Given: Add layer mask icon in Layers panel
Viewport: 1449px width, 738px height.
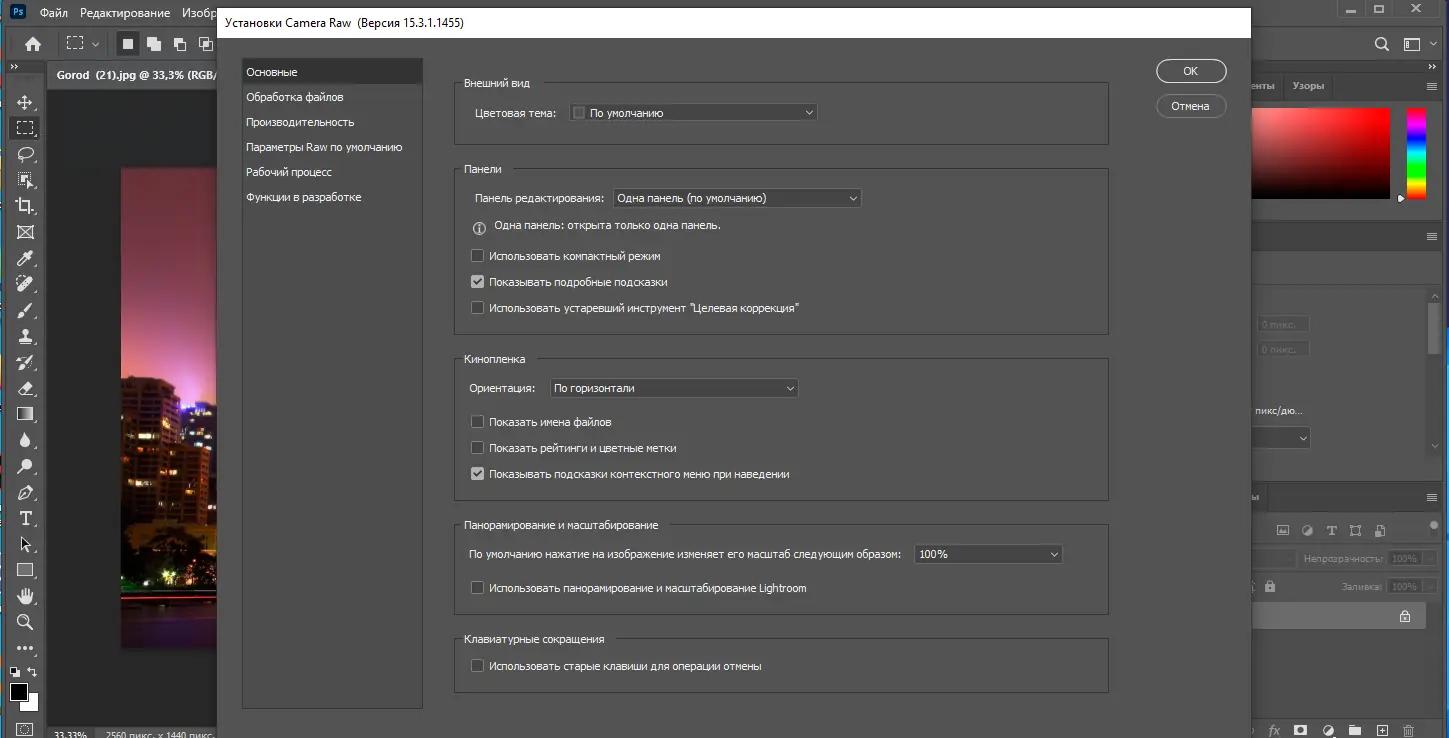Looking at the screenshot, I should (x=1300, y=731).
